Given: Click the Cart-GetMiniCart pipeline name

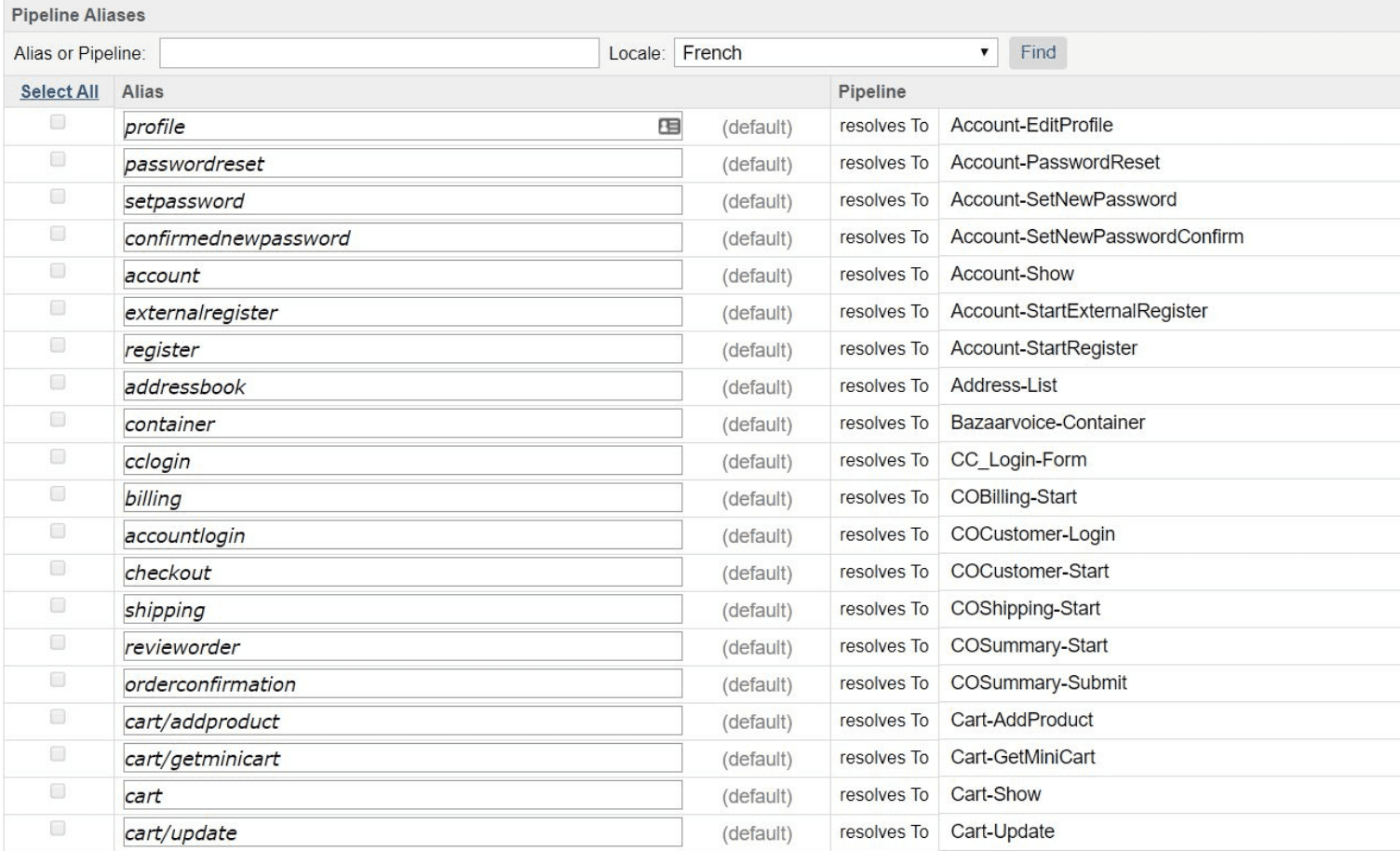Looking at the screenshot, I should (1023, 759).
